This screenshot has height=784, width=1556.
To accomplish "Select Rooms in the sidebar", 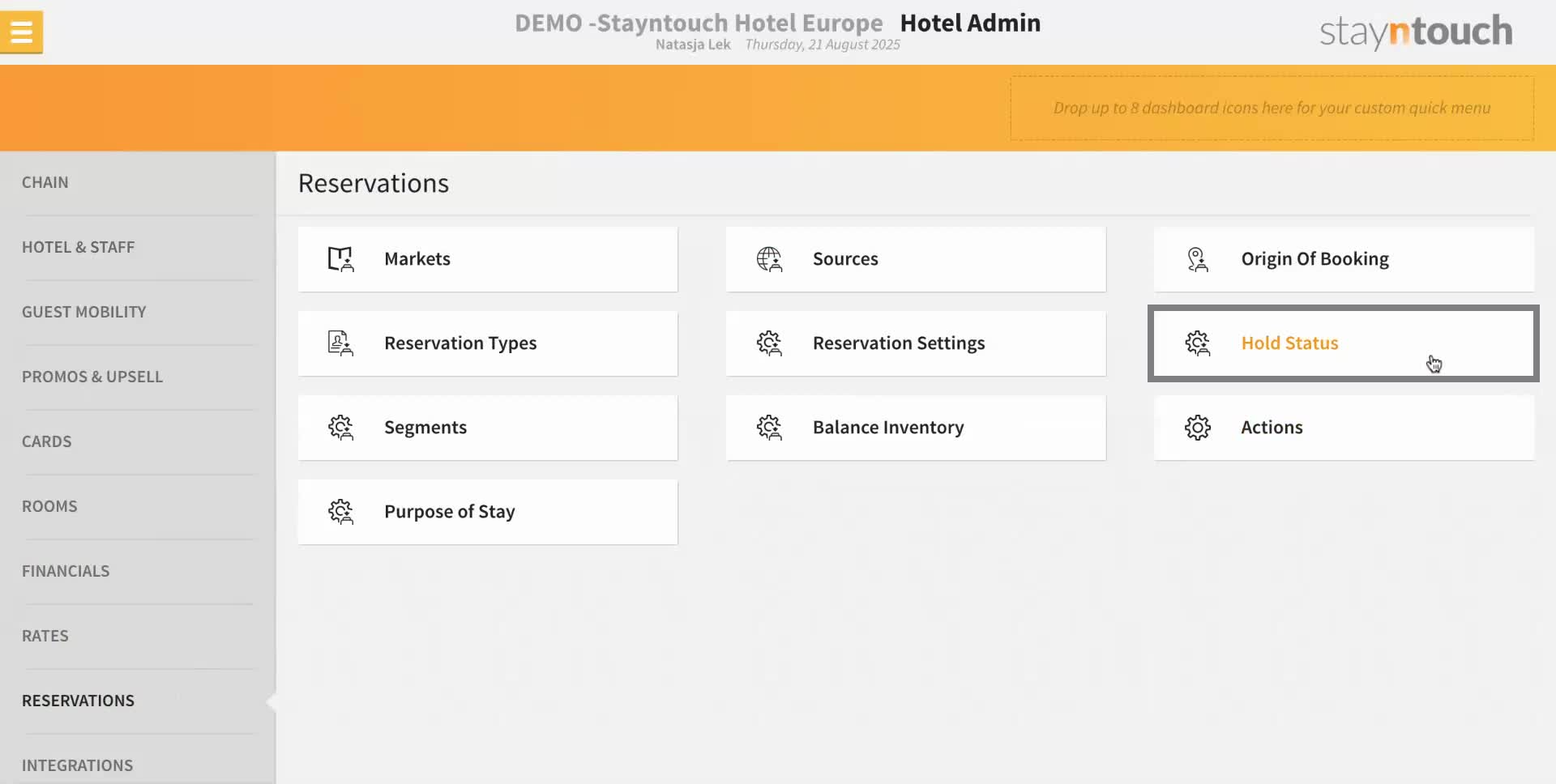I will (138, 507).
